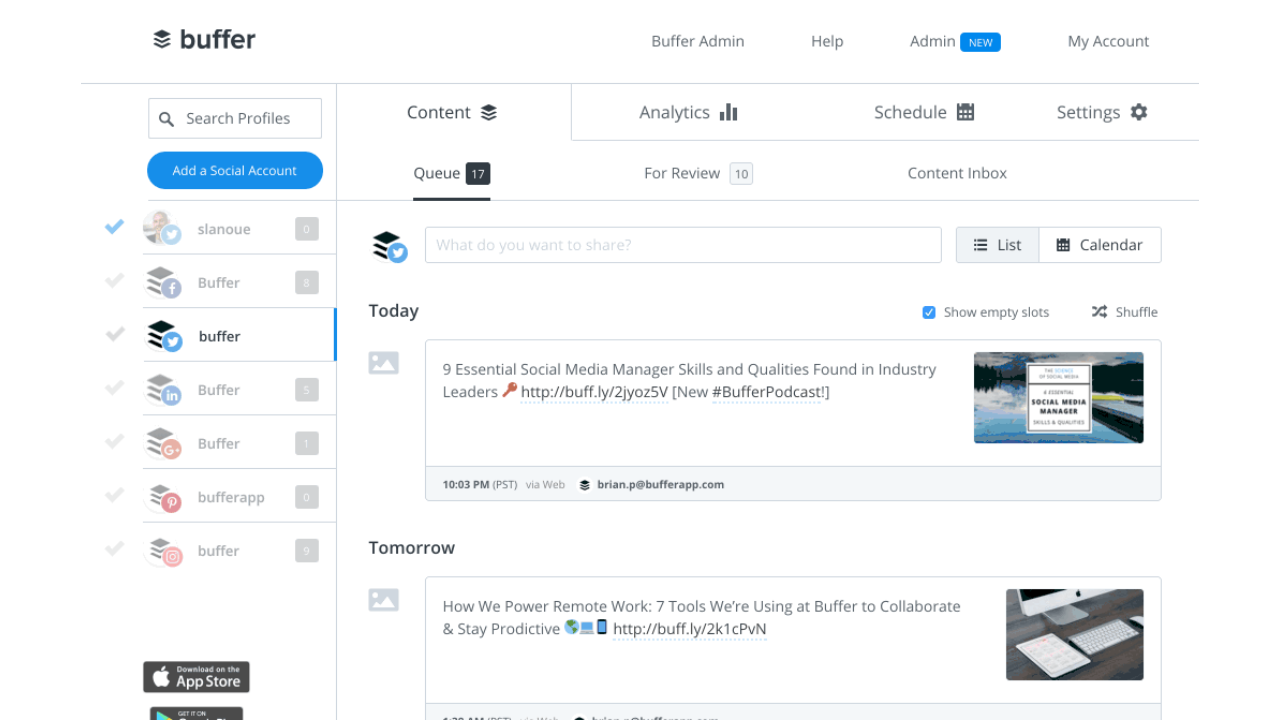Open the Download on the App Store badge
The height and width of the screenshot is (720, 1280).
point(196,677)
